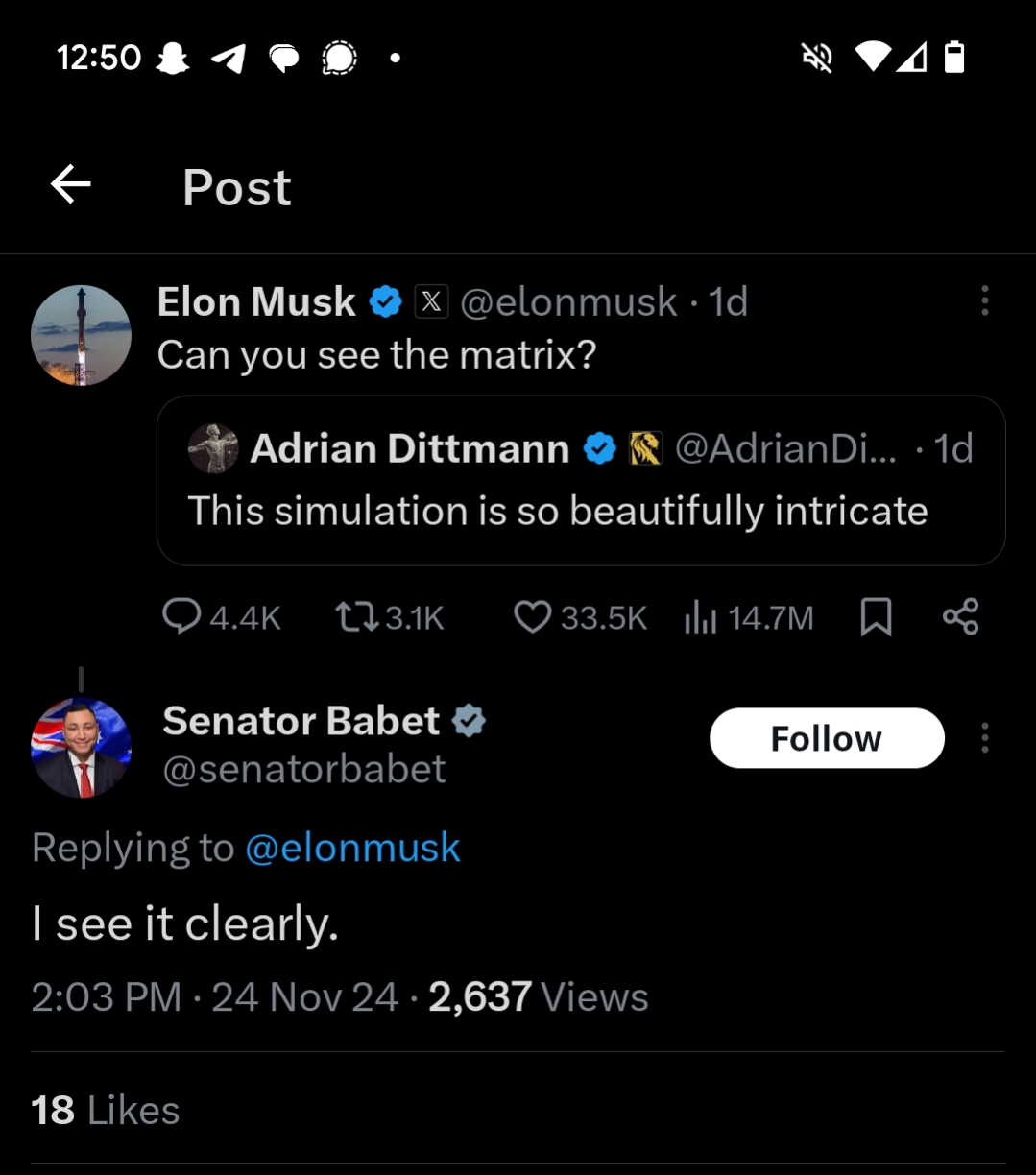The width and height of the screenshot is (1036, 1175).
Task: View the 18 Likes list
Action: coord(106,1111)
